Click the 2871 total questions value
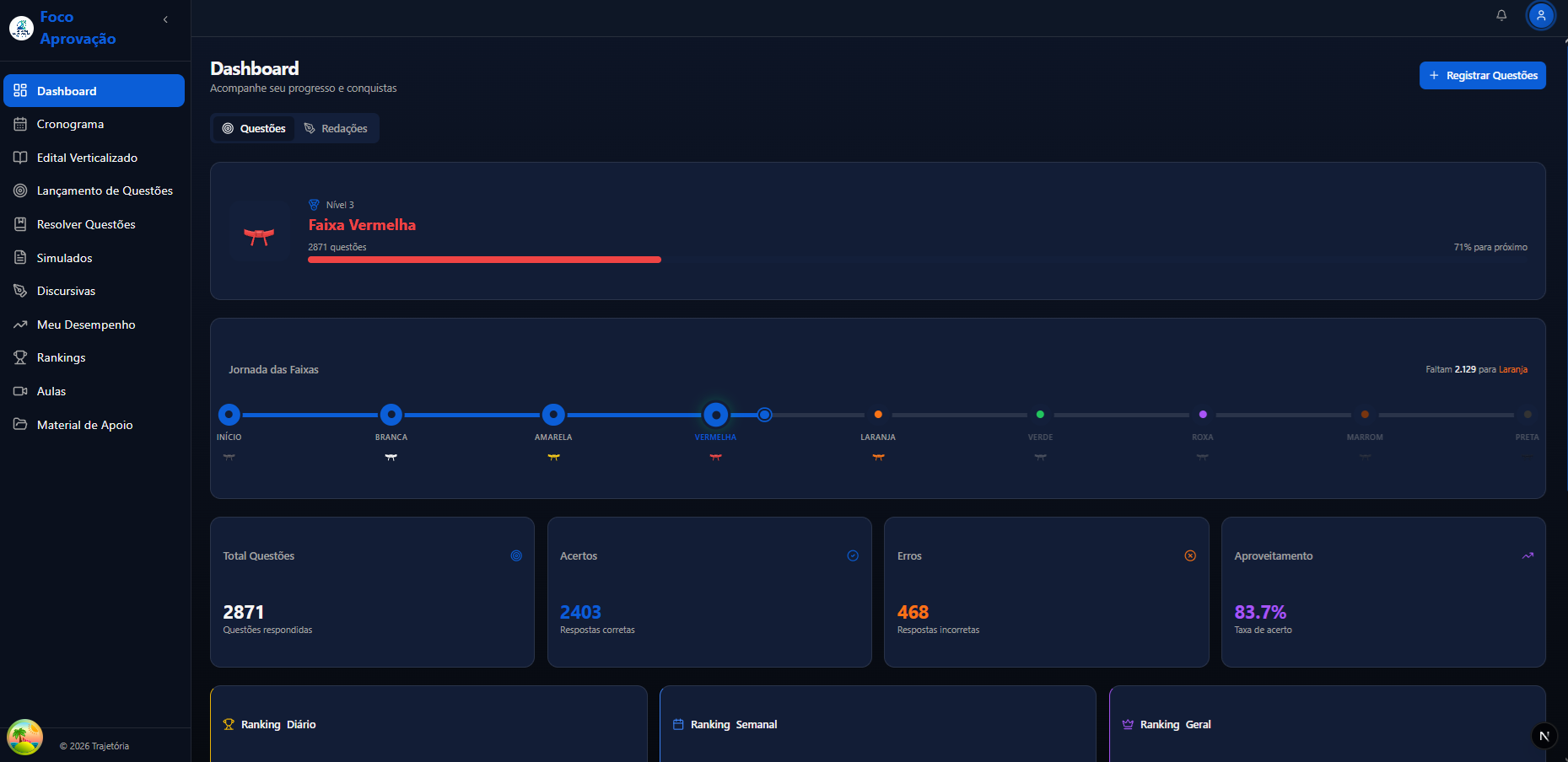The height and width of the screenshot is (762, 1568). tap(244, 612)
